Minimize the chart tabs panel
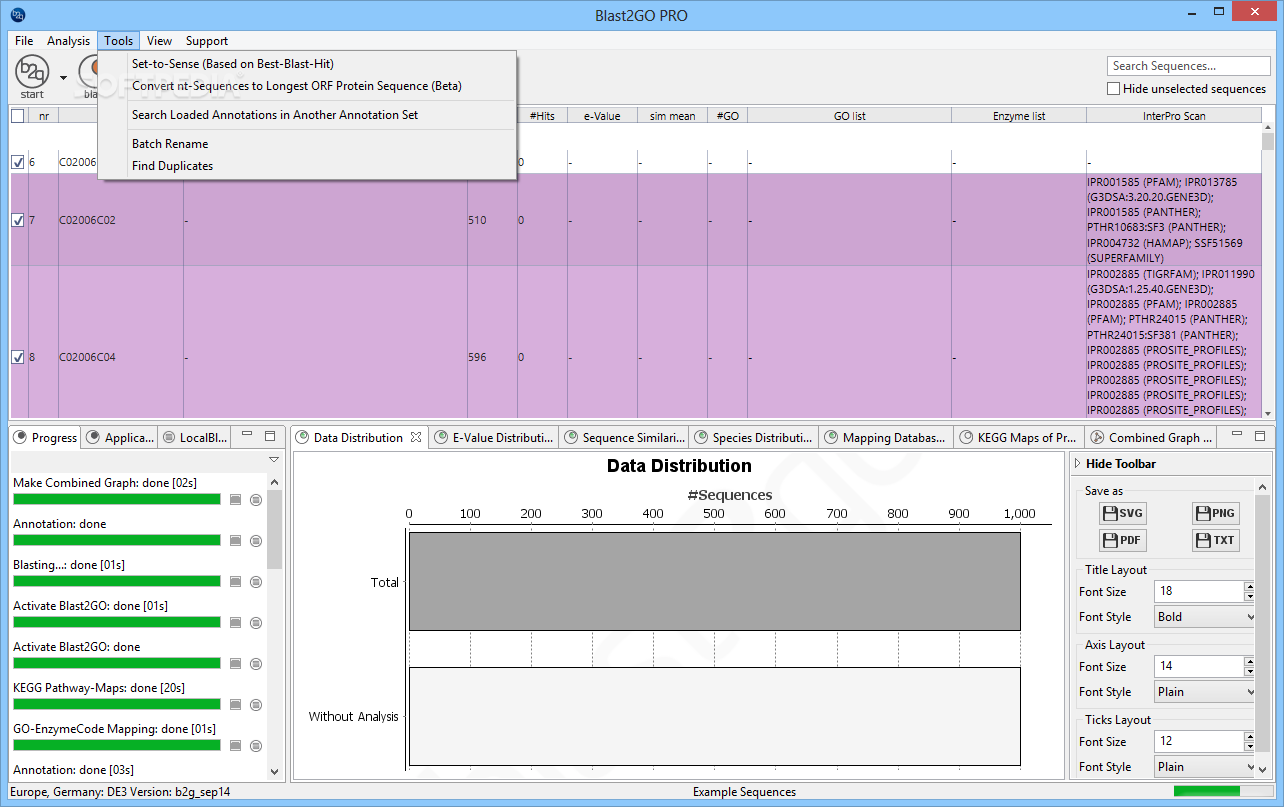1284x807 pixels. click(1239, 436)
